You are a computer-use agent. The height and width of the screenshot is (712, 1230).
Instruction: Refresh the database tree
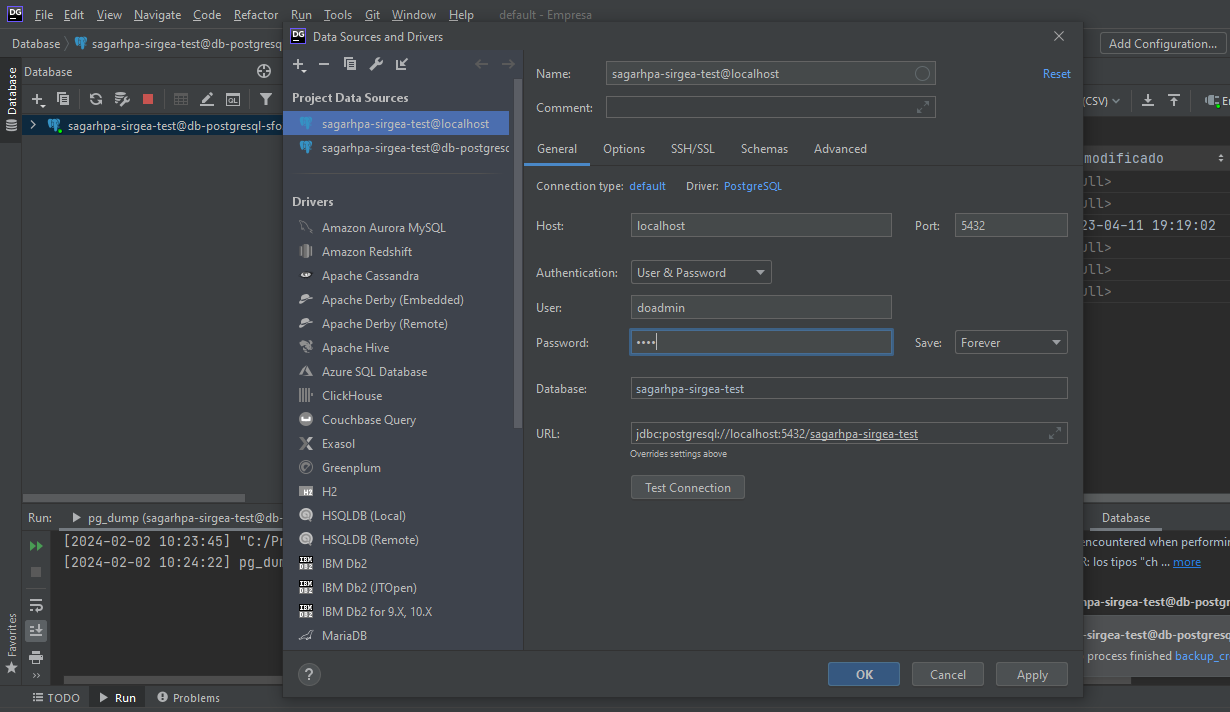(x=96, y=99)
